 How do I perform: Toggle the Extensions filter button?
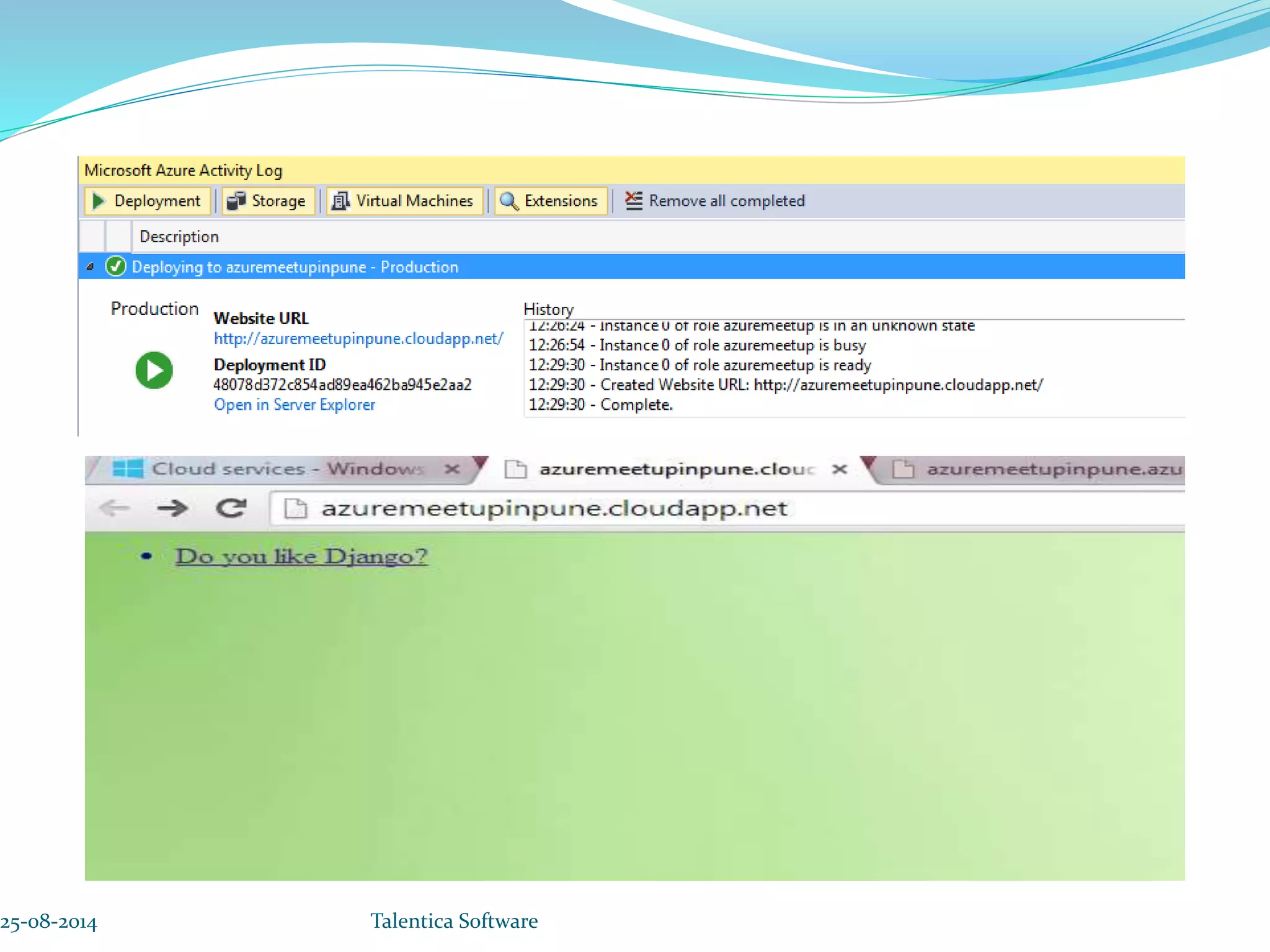(x=551, y=201)
